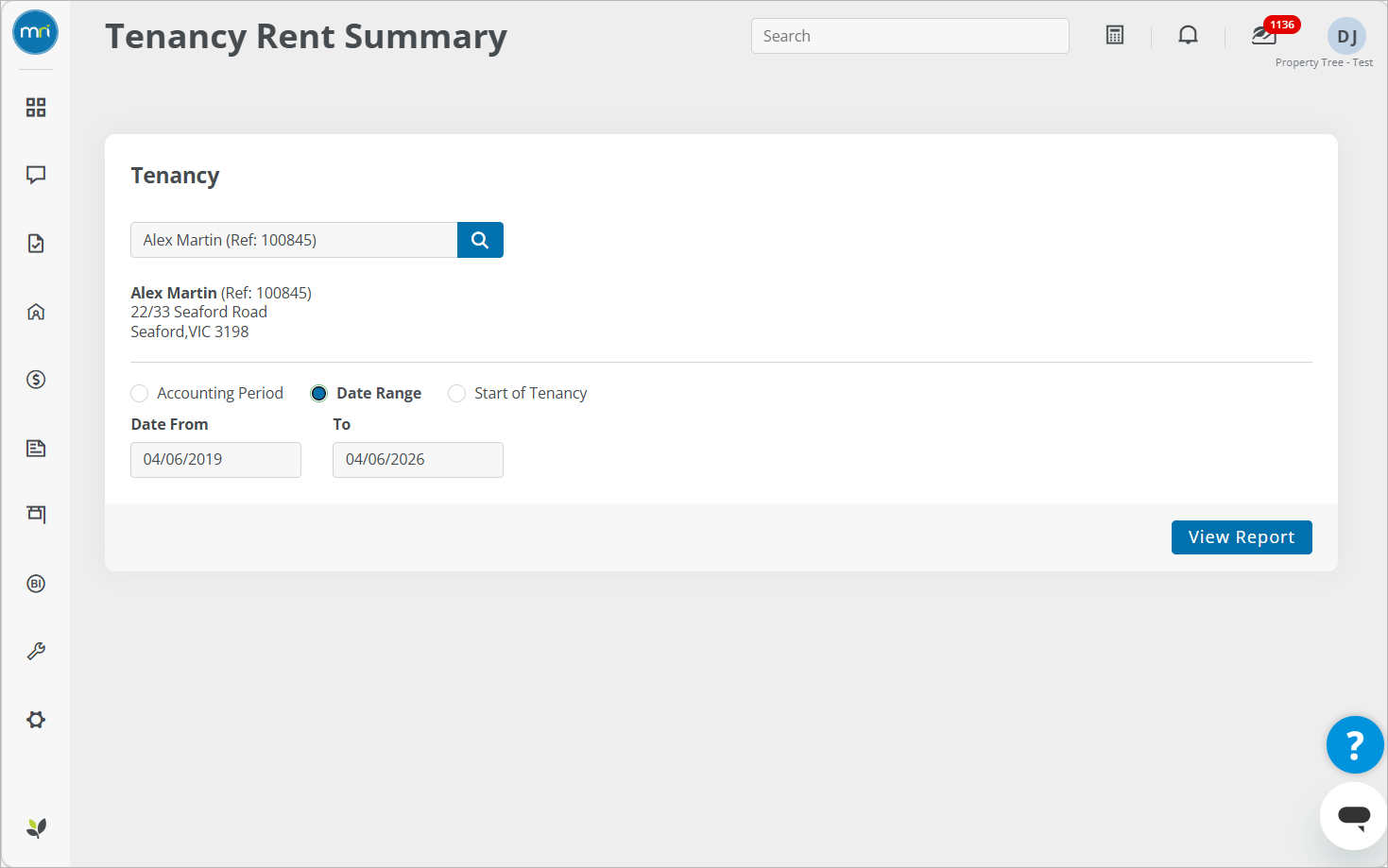Select the Accounting Period radio button
Viewport: 1388px width, 868px height.
140,393
